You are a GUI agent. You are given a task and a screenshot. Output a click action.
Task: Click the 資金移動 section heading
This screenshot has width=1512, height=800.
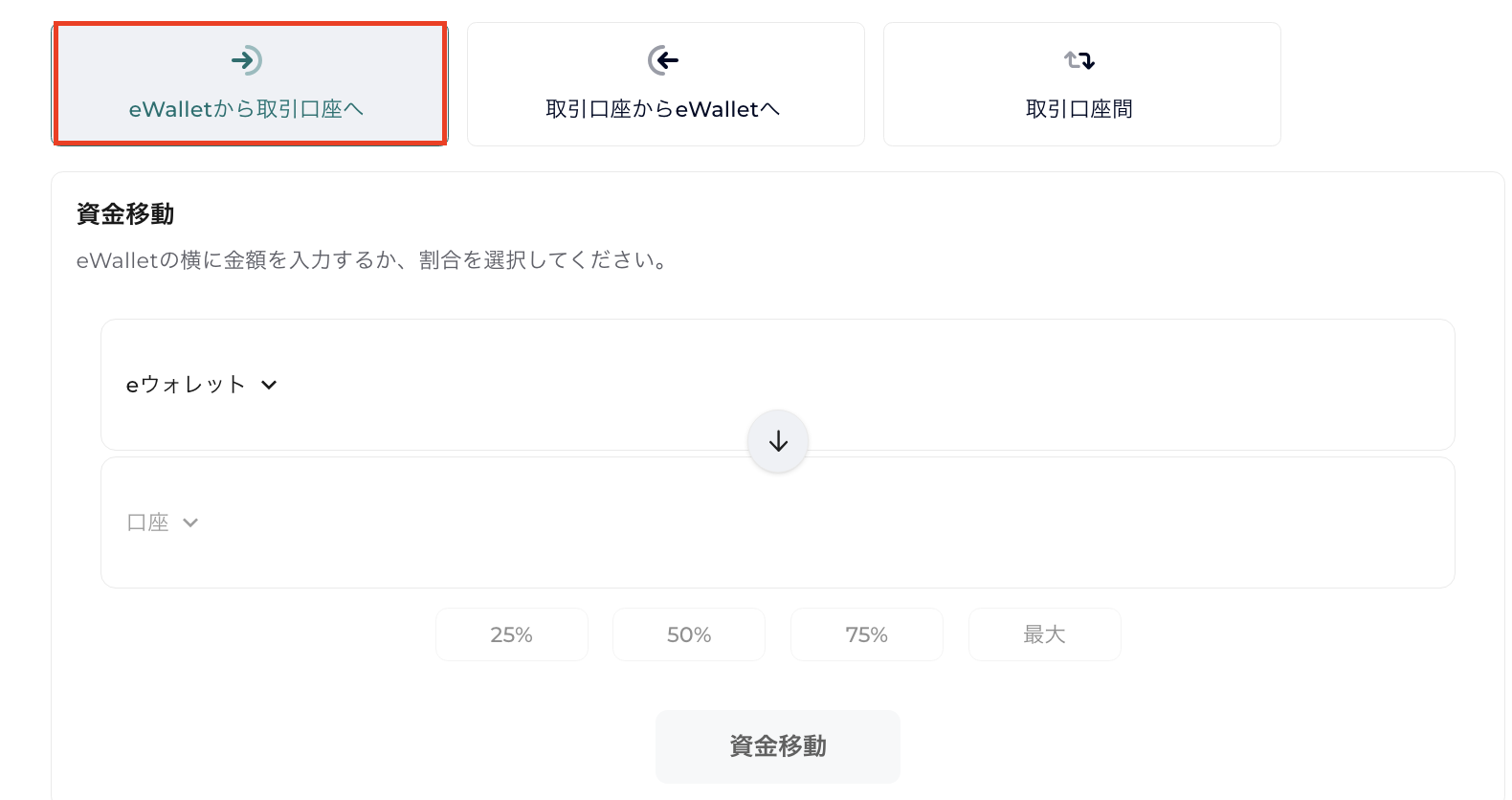125,213
